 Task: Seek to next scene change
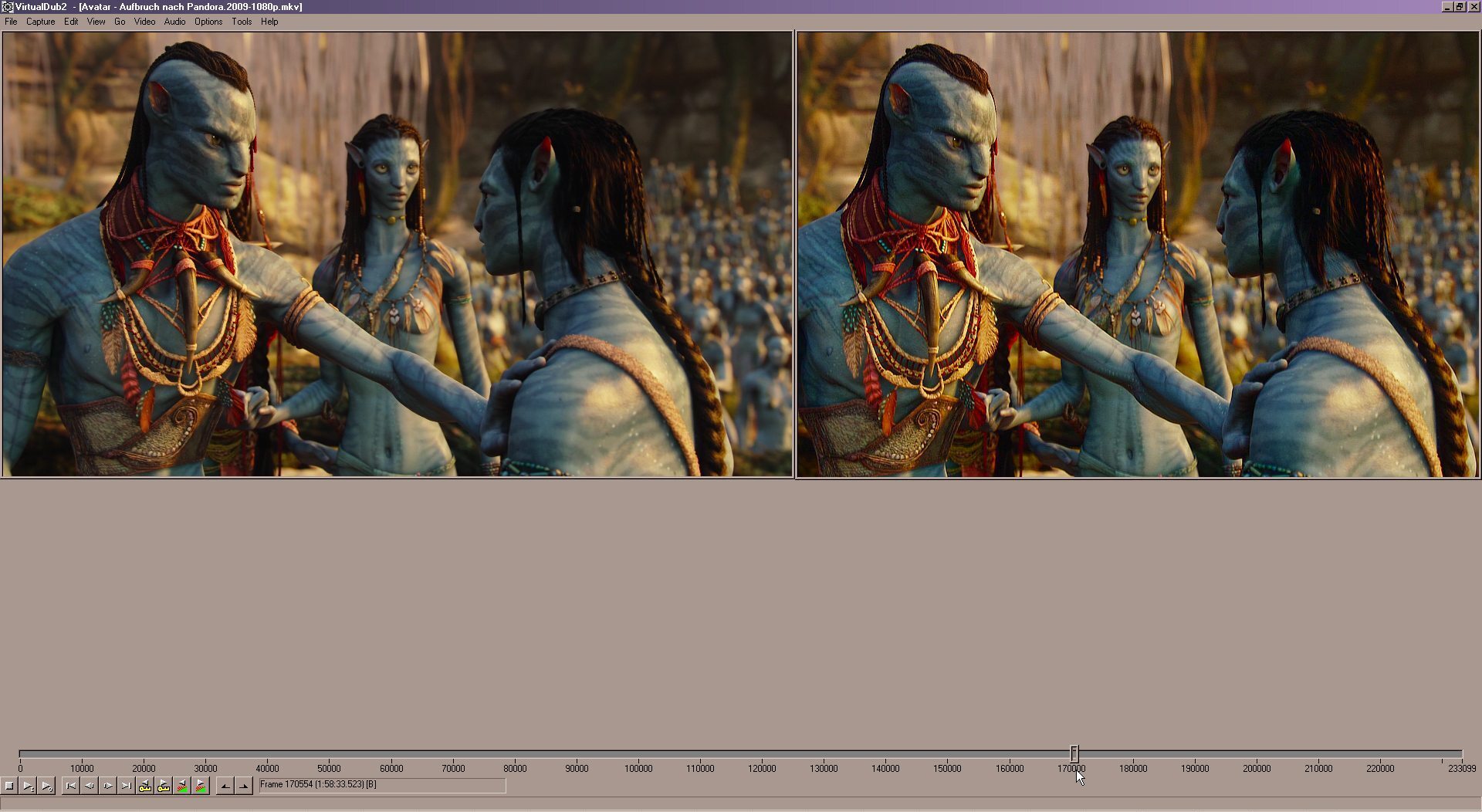(201, 786)
